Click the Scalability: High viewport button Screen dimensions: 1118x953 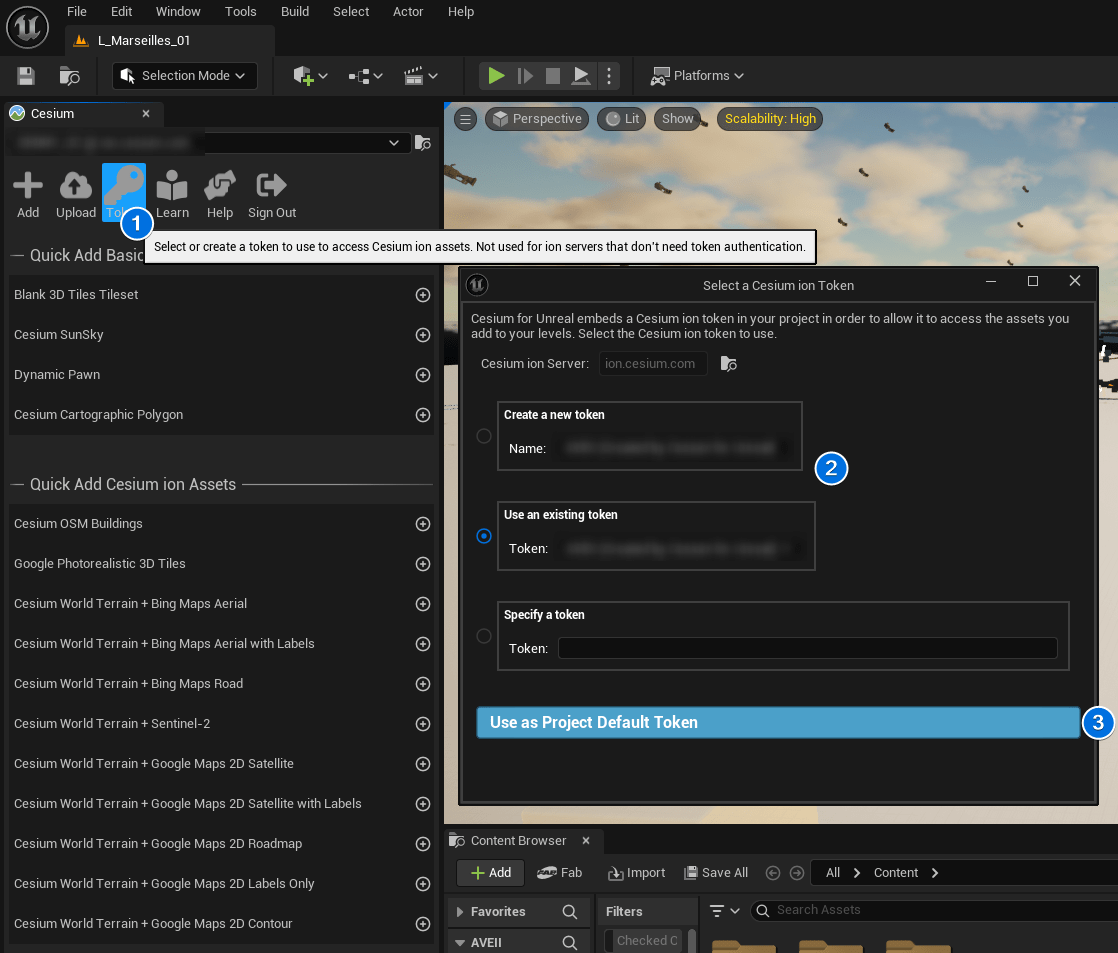click(770, 119)
